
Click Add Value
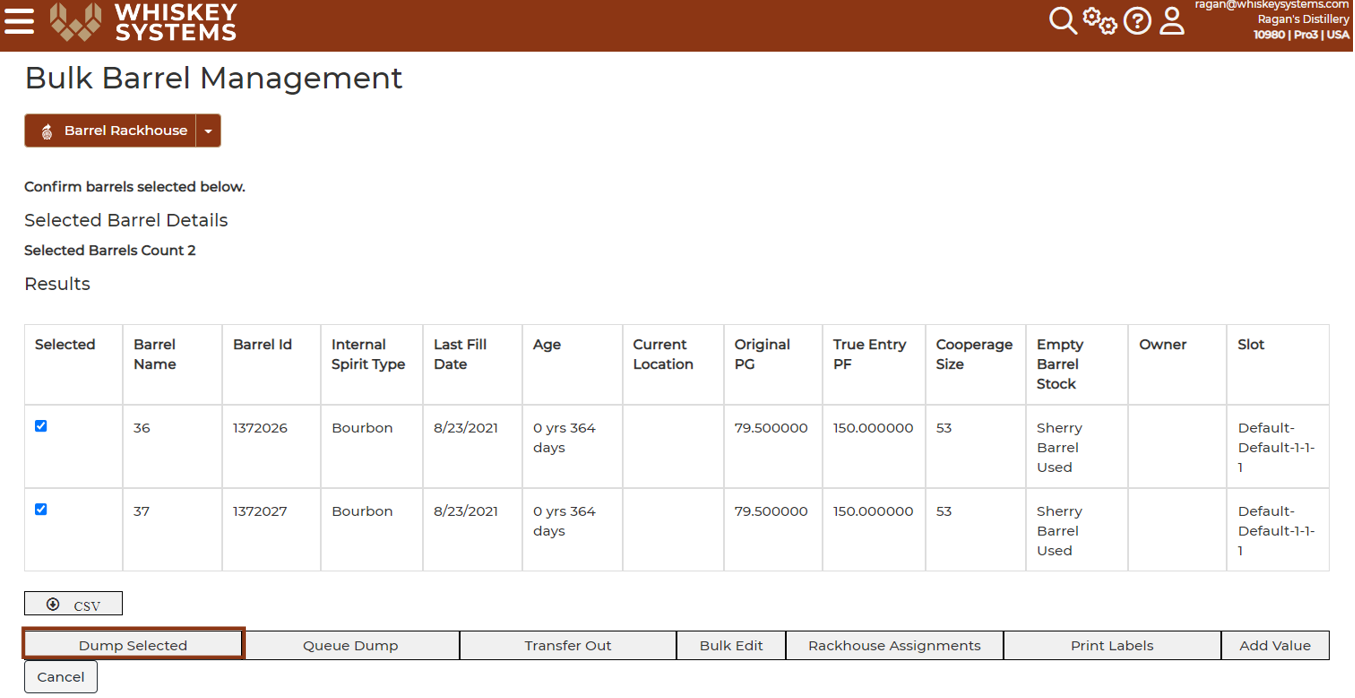coord(1275,645)
